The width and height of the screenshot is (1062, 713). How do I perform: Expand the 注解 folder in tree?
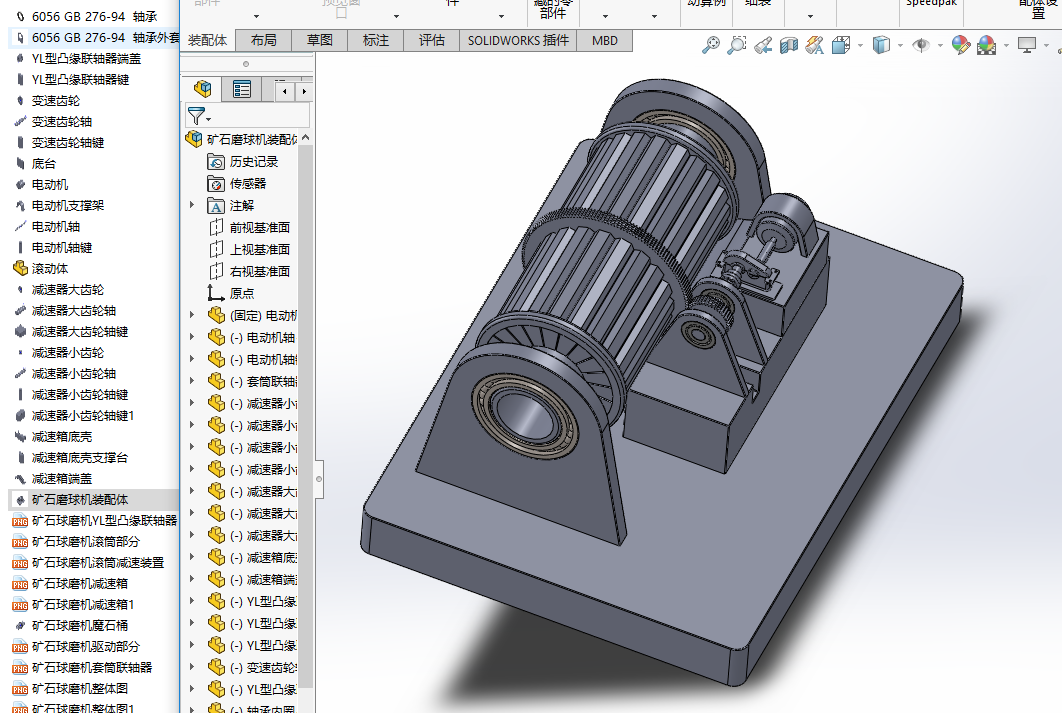(x=192, y=205)
